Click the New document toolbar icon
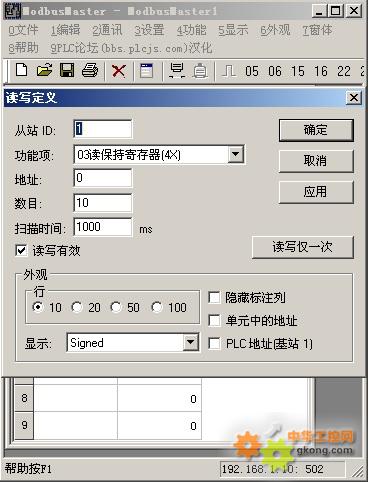The height and width of the screenshot is (482, 368). click(22, 70)
